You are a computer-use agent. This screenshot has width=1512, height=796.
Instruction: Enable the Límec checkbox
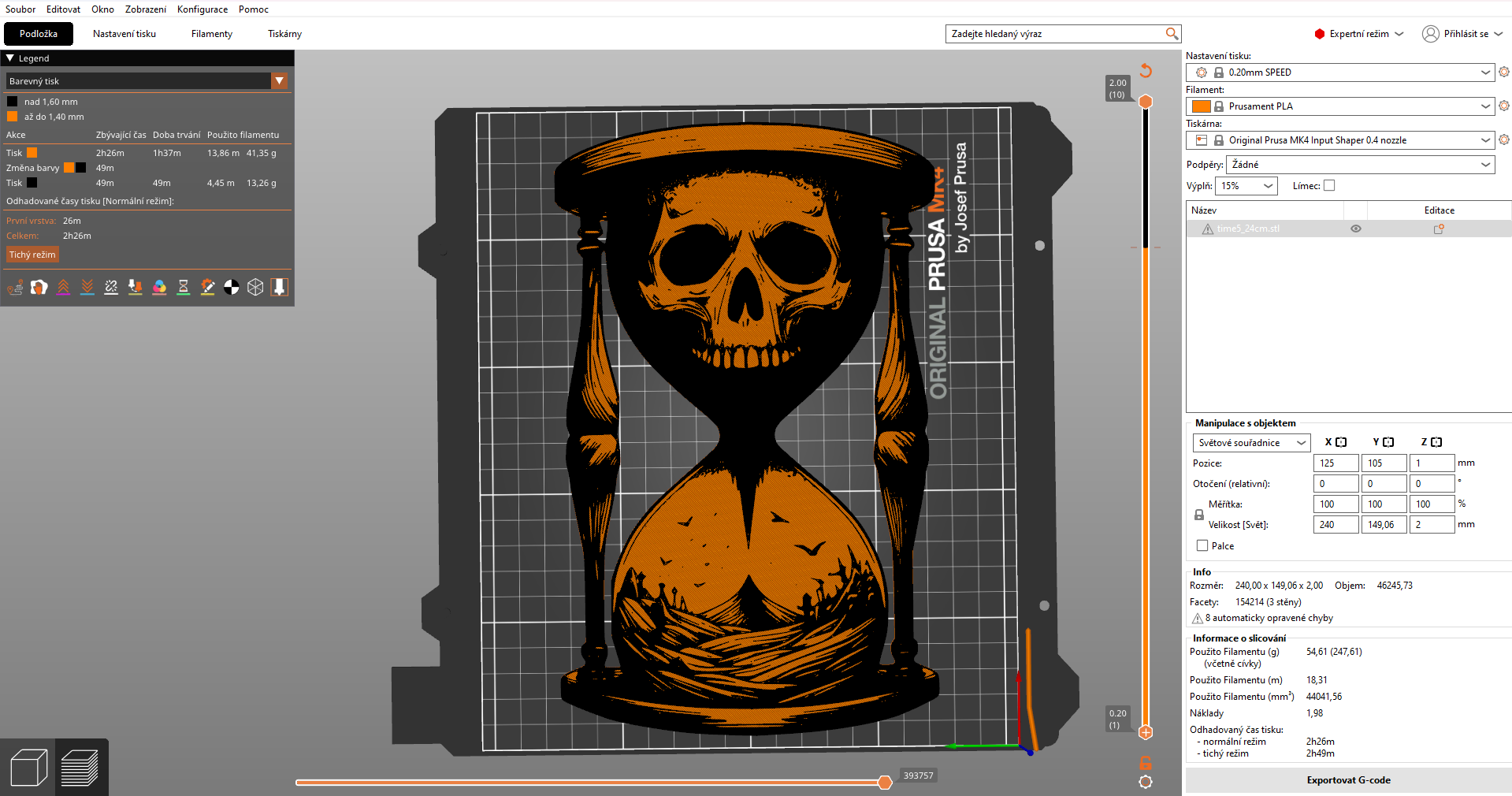pyautogui.click(x=1329, y=186)
